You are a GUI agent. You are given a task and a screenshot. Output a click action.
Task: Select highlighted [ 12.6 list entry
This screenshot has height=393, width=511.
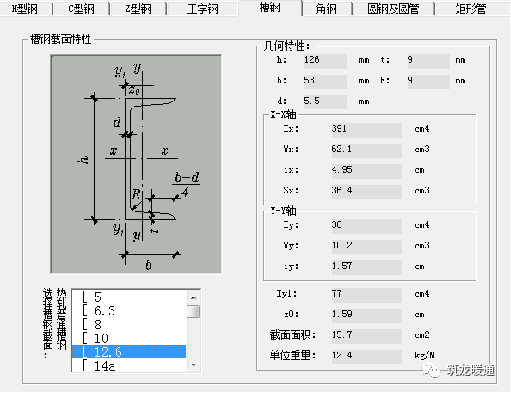click(129, 352)
